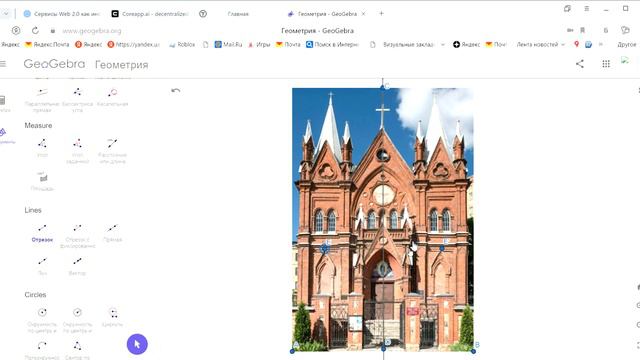Switch to Сервисы Web 2.0 browser tab
640x360 pixels.
62,14
